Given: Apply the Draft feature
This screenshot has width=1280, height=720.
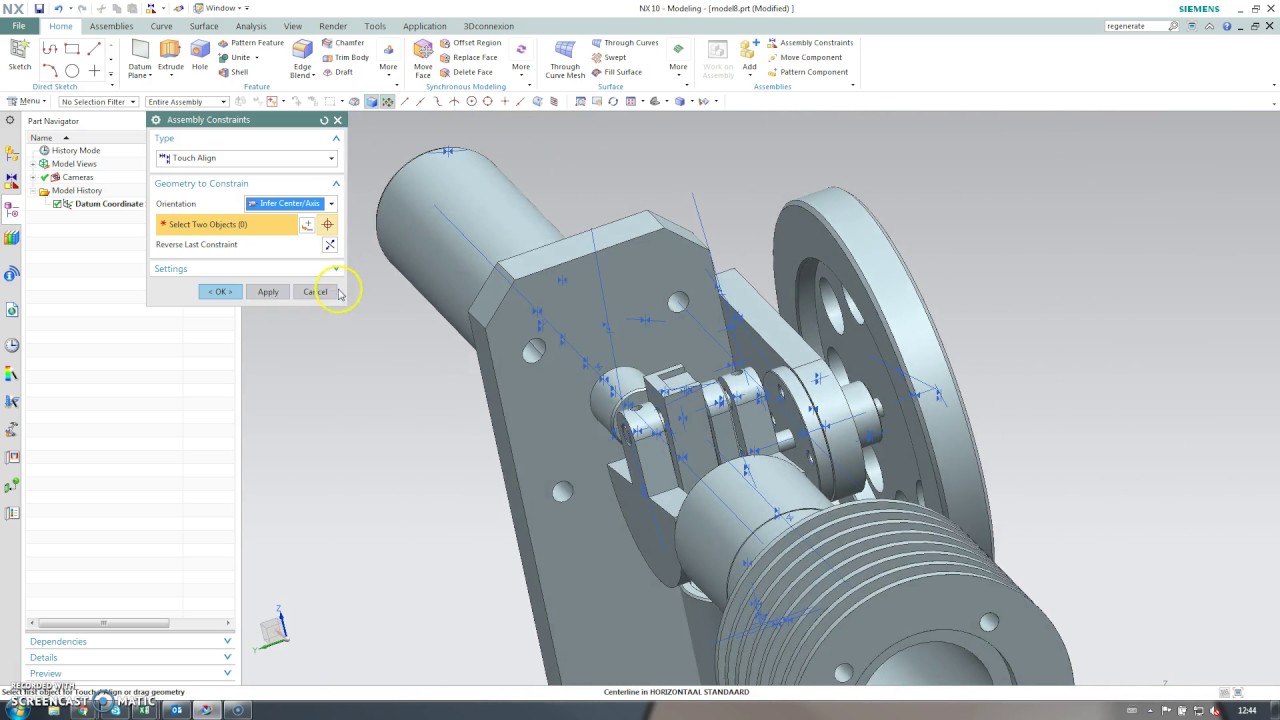Looking at the screenshot, I should 337,72.
